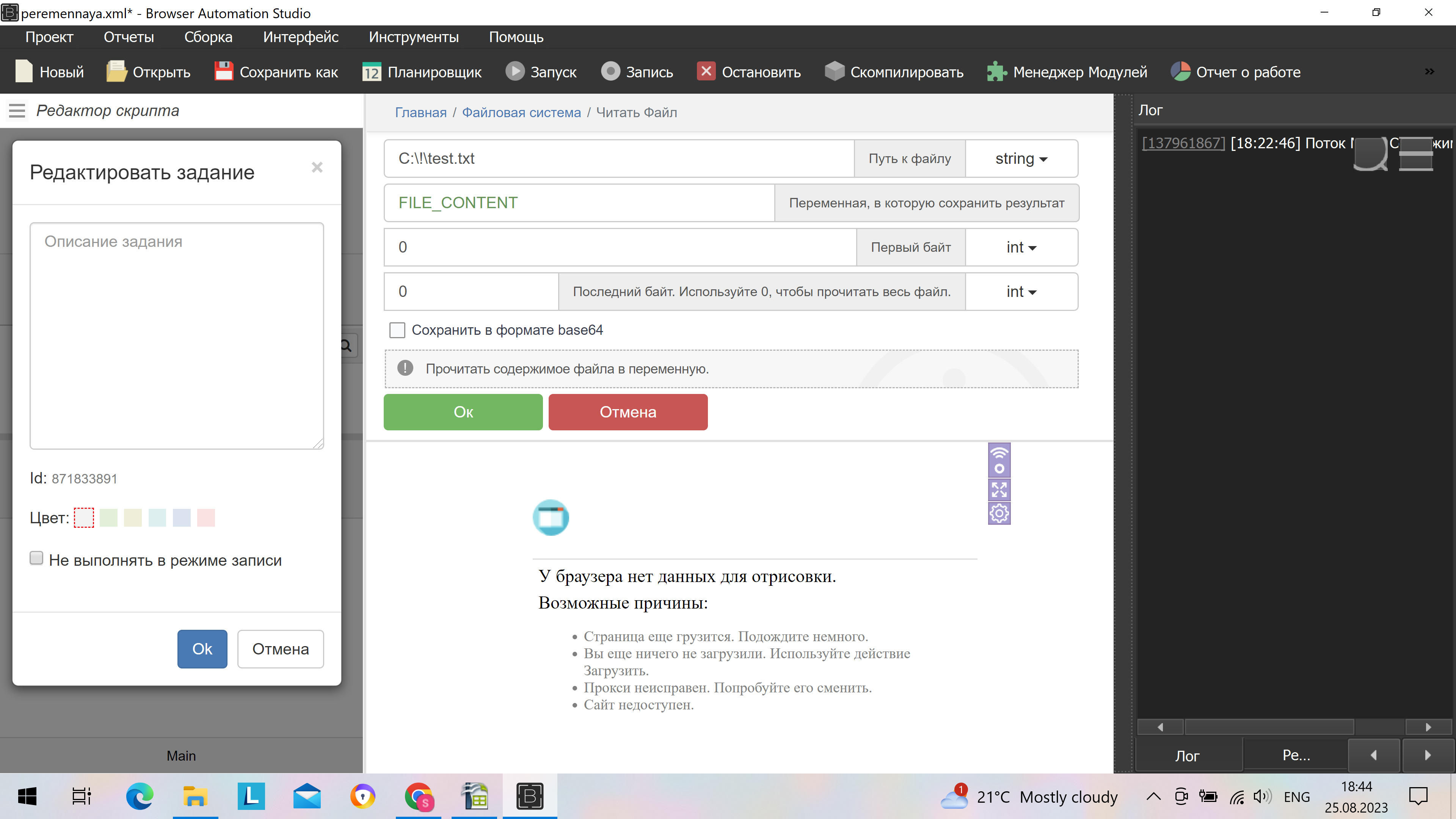
Task: Click the green Ок button
Action: [x=463, y=412]
